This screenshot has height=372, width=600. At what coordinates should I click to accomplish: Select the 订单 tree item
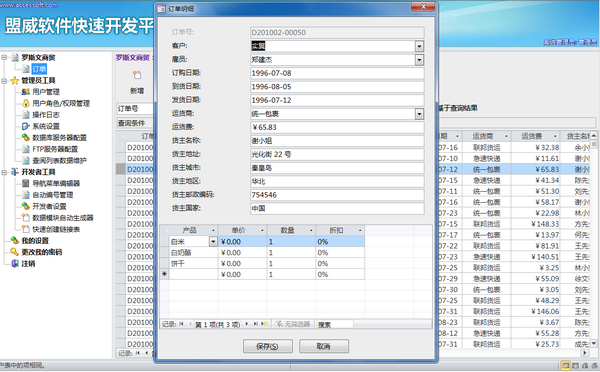[x=39, y=69]
